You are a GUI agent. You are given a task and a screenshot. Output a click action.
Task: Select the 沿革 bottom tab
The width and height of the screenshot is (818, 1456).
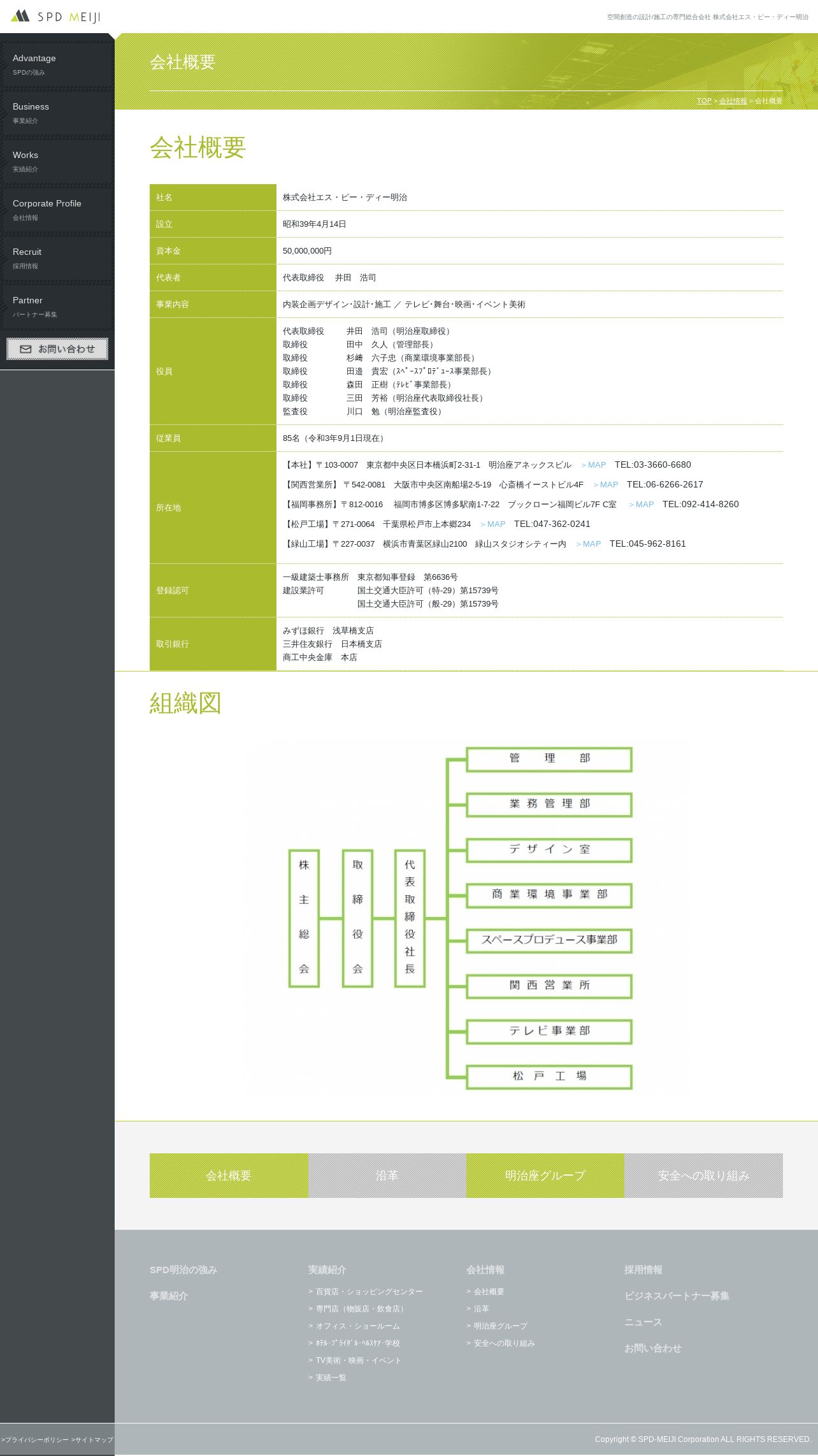pyautogui.click(x=387, y=1176)
